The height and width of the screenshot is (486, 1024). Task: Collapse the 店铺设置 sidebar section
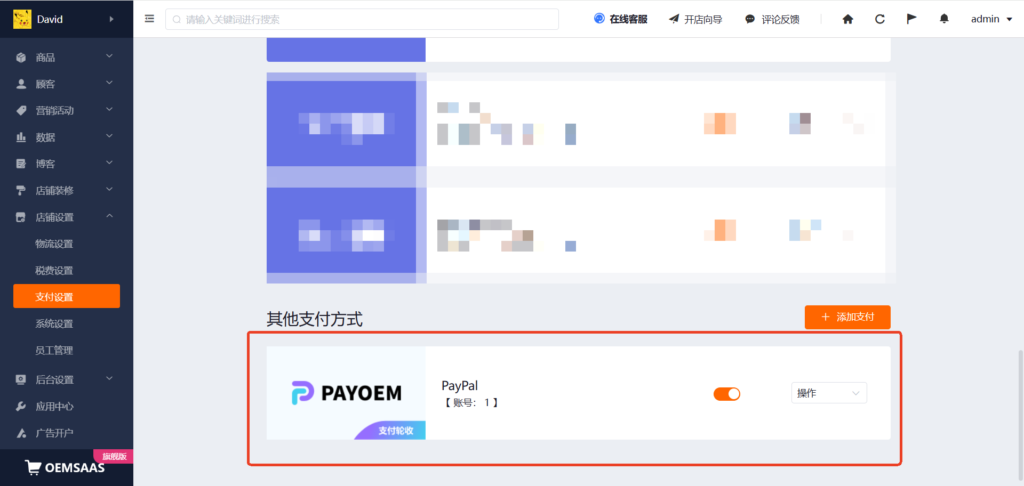(x=67, y=217)
